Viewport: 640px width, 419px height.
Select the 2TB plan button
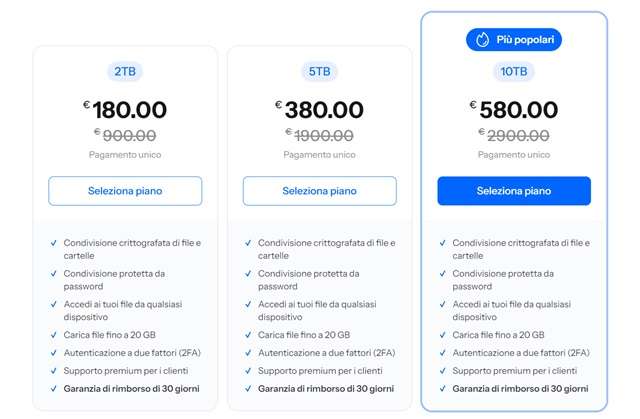coord(125,191)
